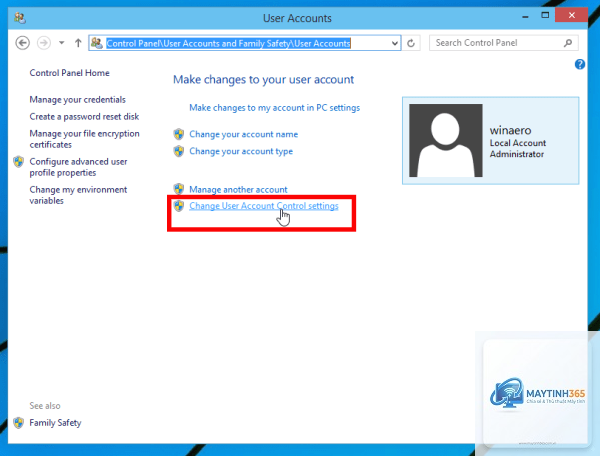The image size is (600, 456).
Task: Click the winaero account picture
Action: click(445, 140)
